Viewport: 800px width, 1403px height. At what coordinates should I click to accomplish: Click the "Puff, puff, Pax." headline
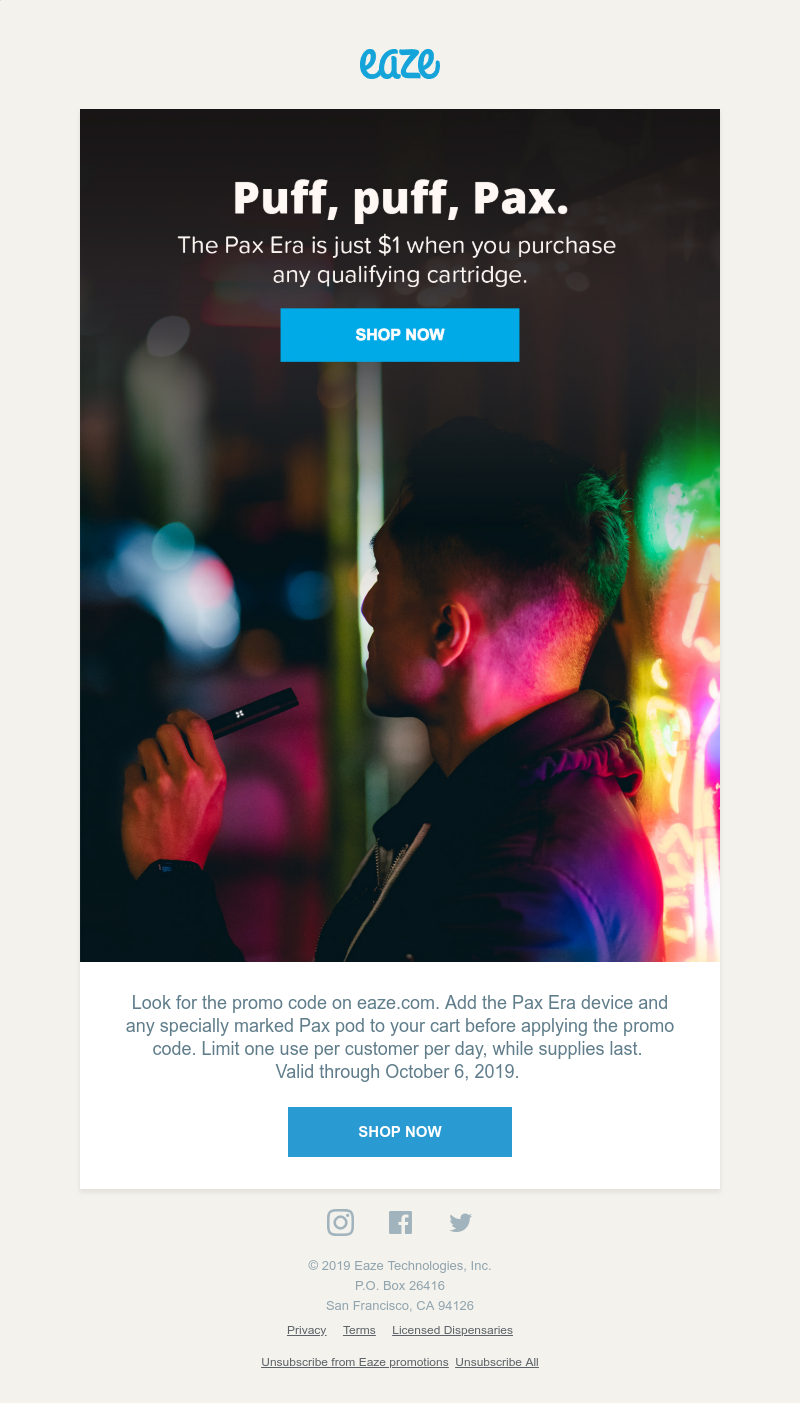[x=400, y=197]
